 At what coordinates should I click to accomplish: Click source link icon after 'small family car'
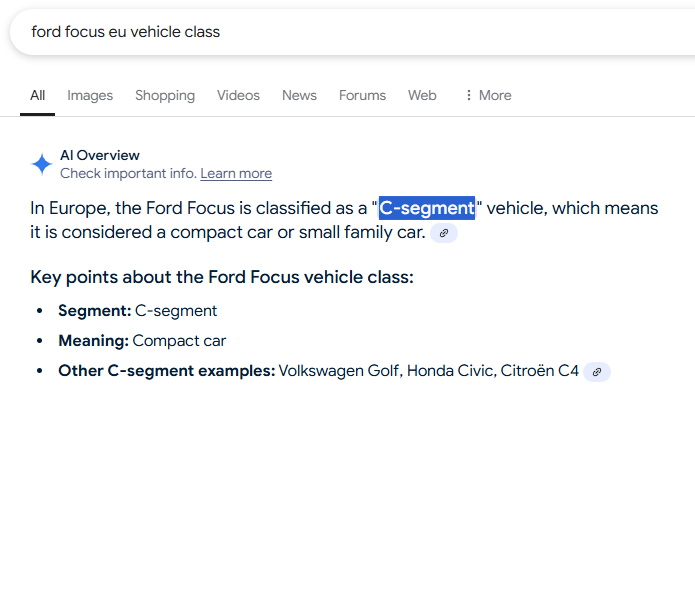(x=444, y=233)
